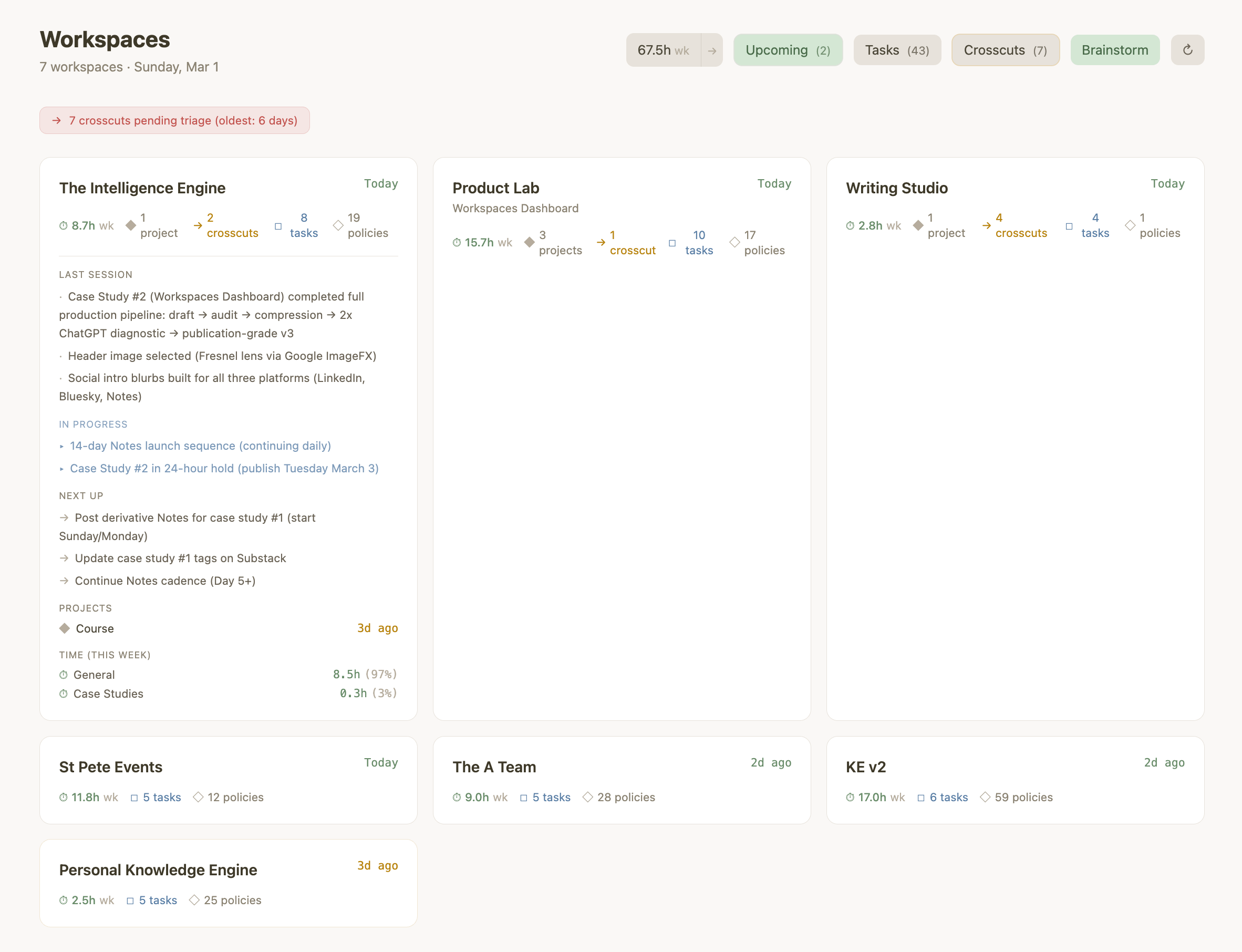Screen dimensions: 1242x952
Task: Click the policies diamond icon in Writing Studio
Action: click(x=1130, y=225)
